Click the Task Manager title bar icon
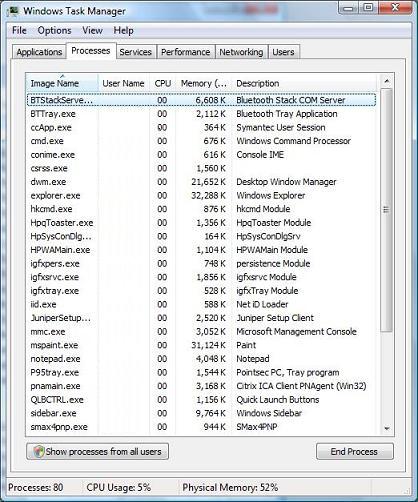 13,11
